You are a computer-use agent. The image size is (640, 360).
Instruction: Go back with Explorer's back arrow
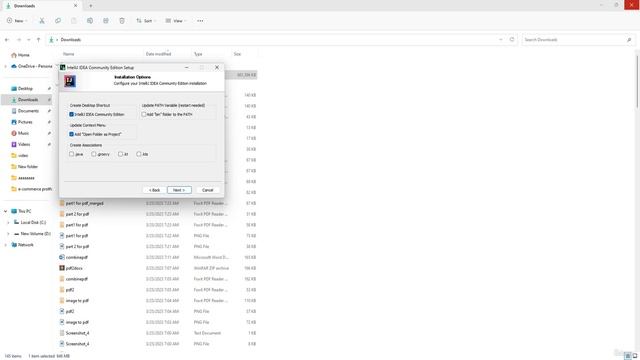(7, 40)
